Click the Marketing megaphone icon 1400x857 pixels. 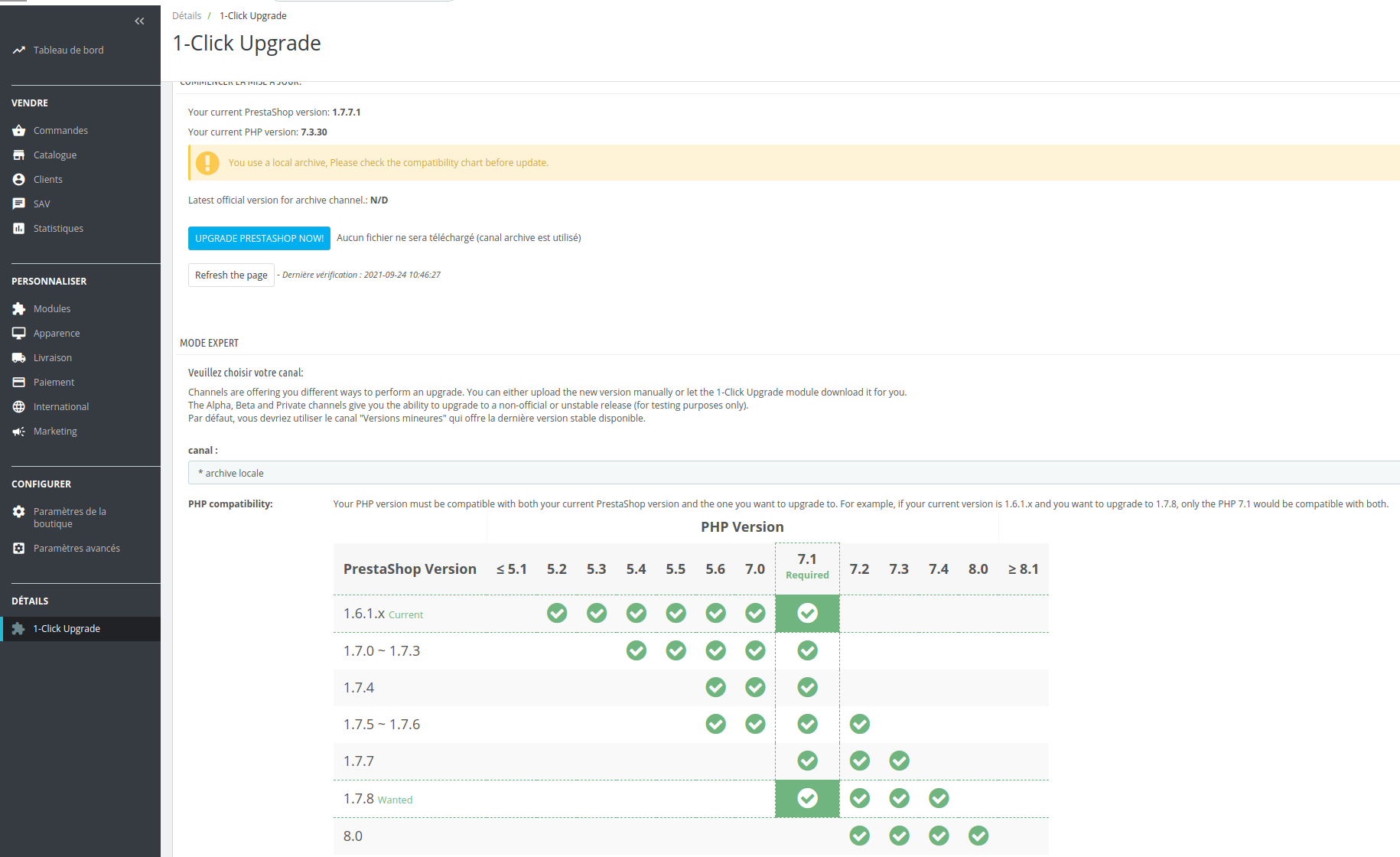[19, 432]
